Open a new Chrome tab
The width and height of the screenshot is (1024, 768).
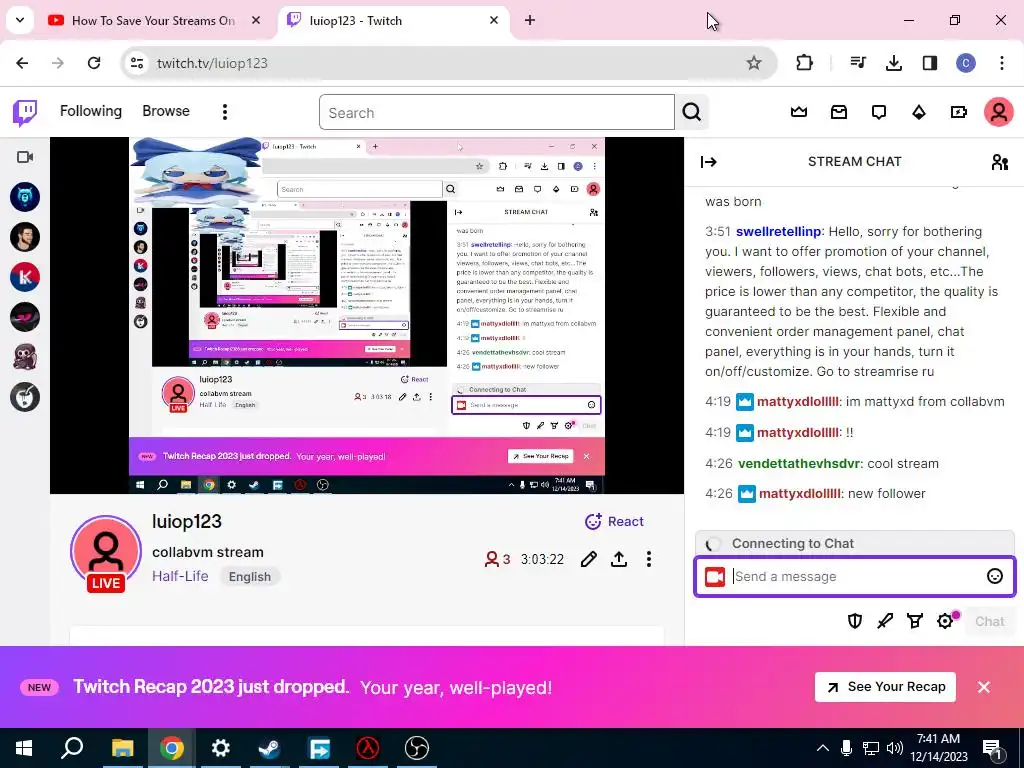coord(530,20)
